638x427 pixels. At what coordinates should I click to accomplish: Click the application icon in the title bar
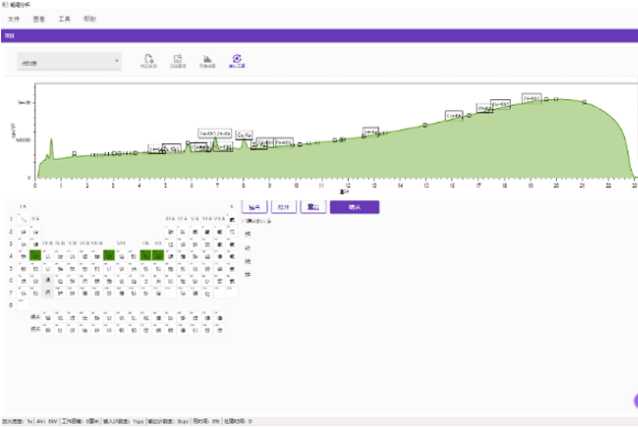click(5, 5)
